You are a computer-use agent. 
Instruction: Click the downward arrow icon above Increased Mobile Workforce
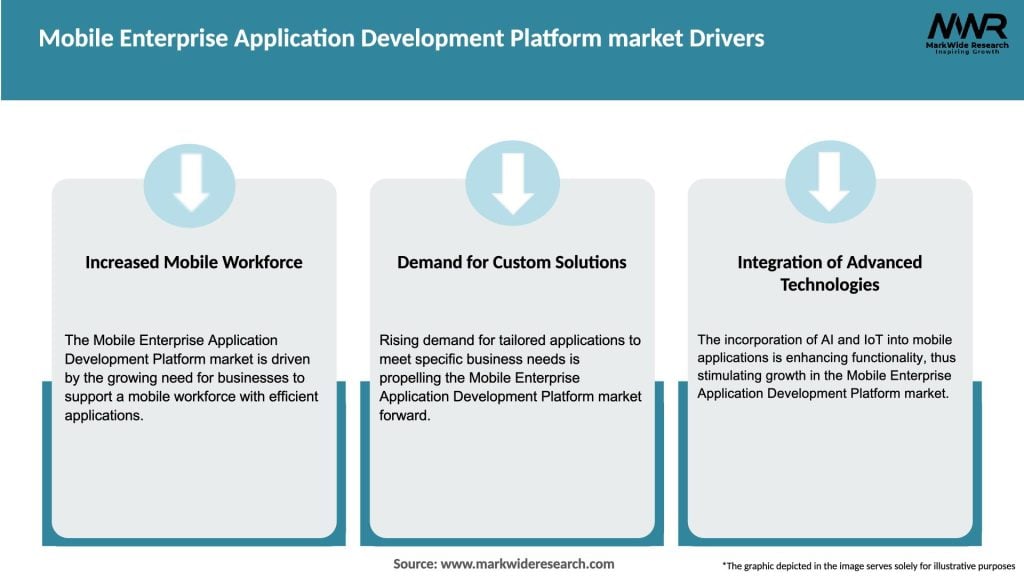pos(191,183)
